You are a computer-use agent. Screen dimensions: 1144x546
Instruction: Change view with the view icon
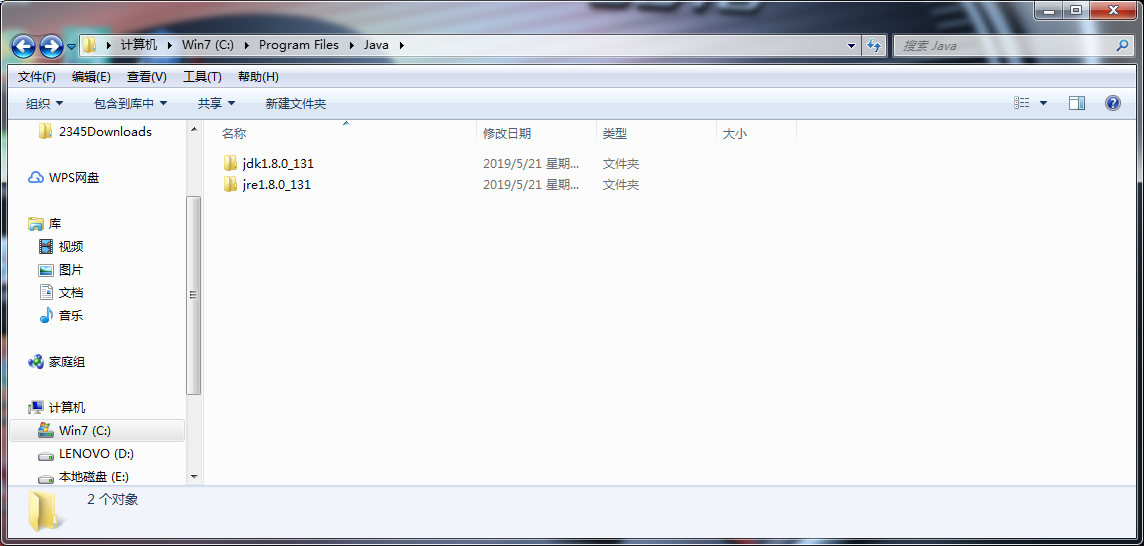pyautogui.click(x=1021, y=104)
